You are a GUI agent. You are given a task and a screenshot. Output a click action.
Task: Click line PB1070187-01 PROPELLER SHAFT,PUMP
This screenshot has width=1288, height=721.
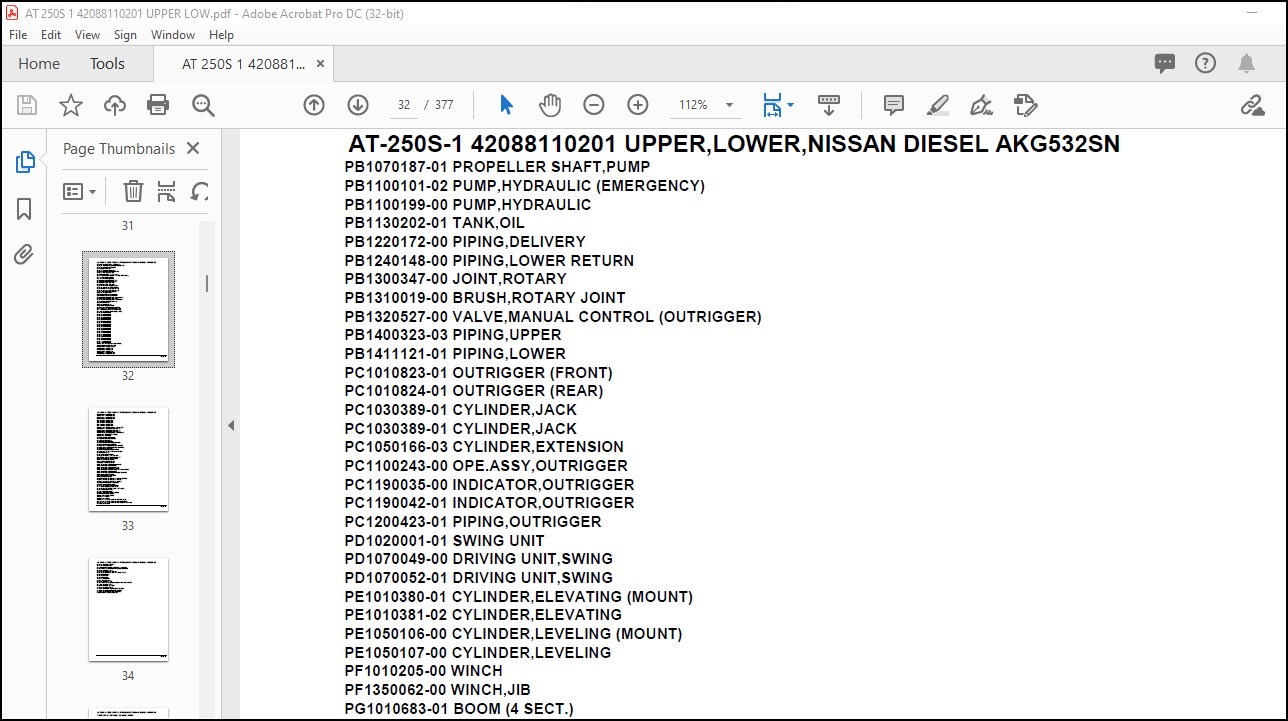(497, 167)
